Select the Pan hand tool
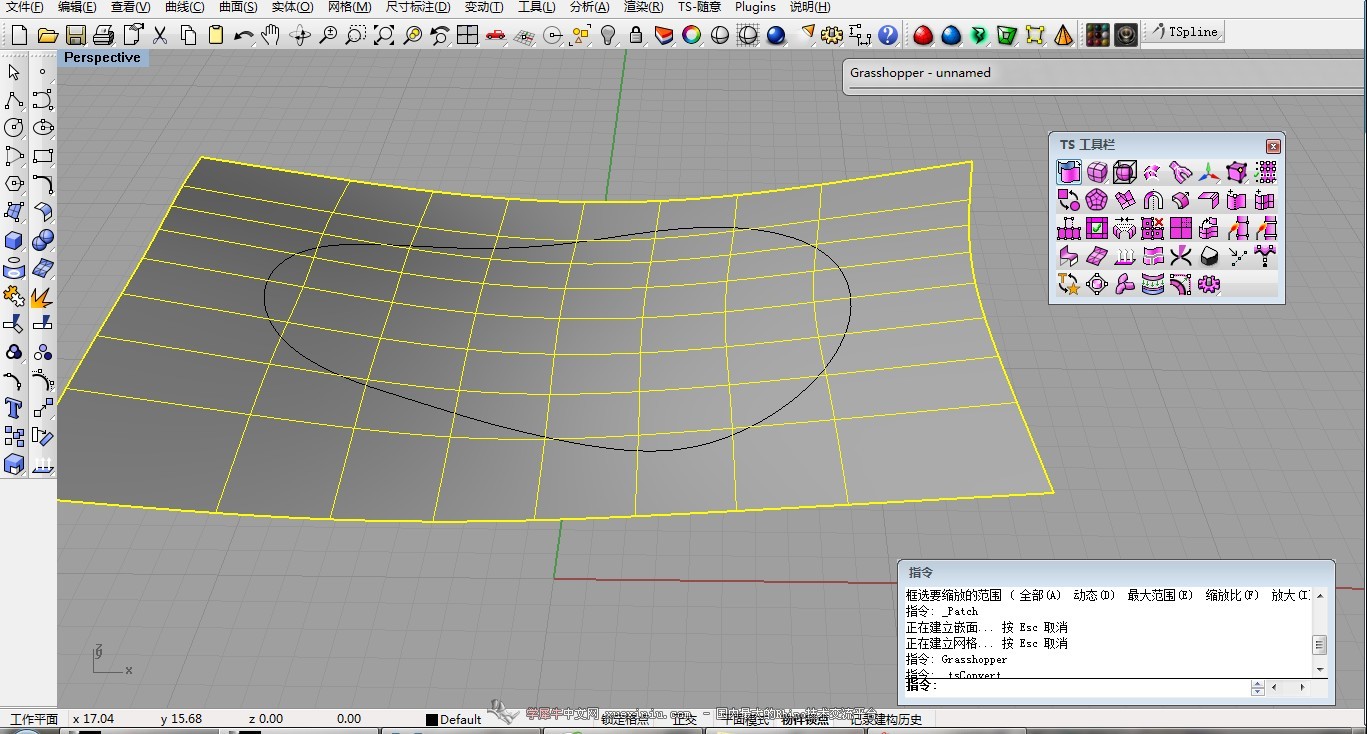 271,35
